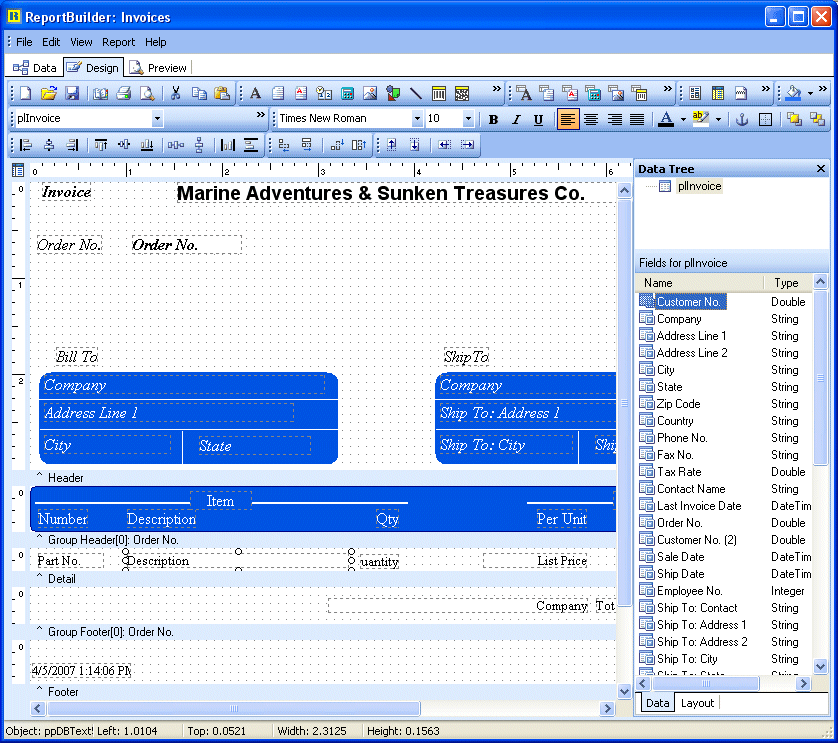Select the company title label on the canvas
The width and height of the screenshot is (838, 743).
(381, 193)
